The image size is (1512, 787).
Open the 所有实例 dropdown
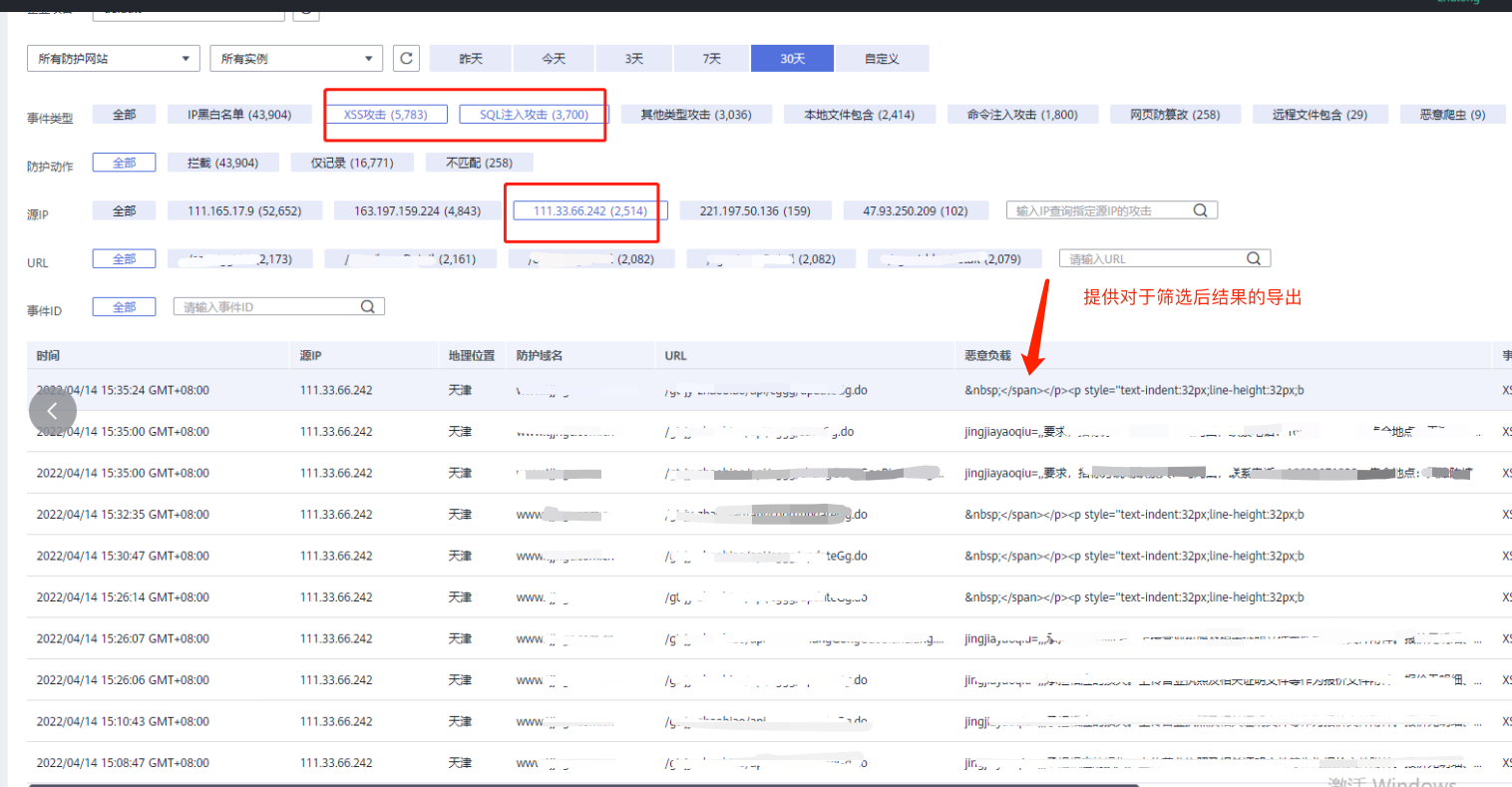click(296, 58)
